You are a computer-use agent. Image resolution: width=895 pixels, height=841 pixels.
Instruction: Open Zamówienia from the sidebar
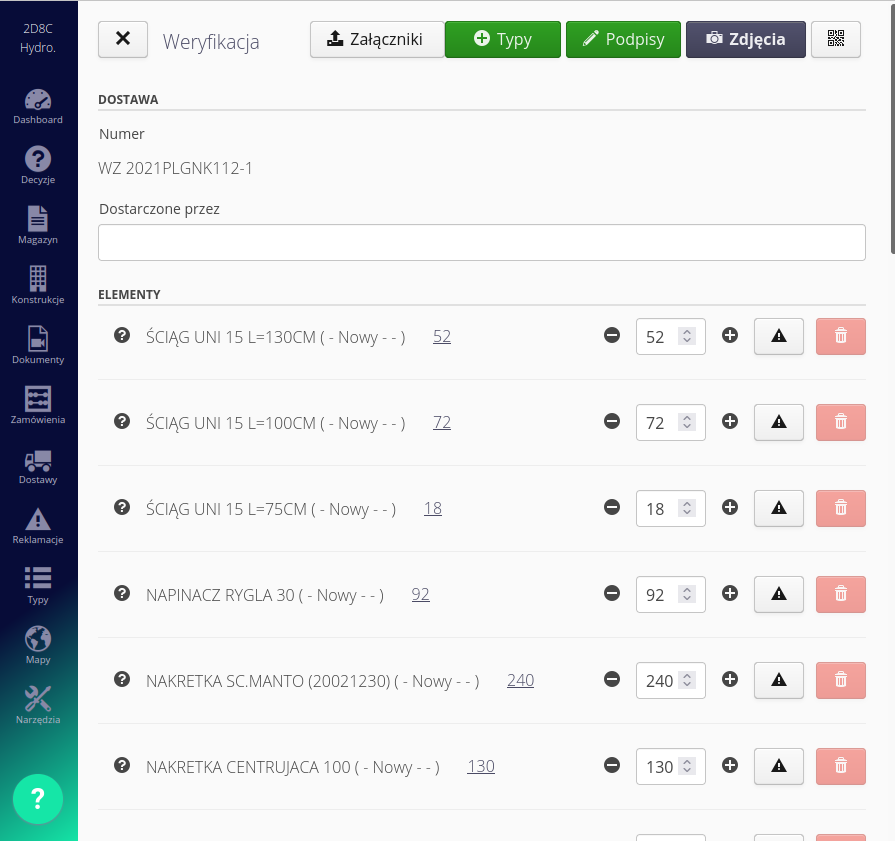[x=38, y=406]
